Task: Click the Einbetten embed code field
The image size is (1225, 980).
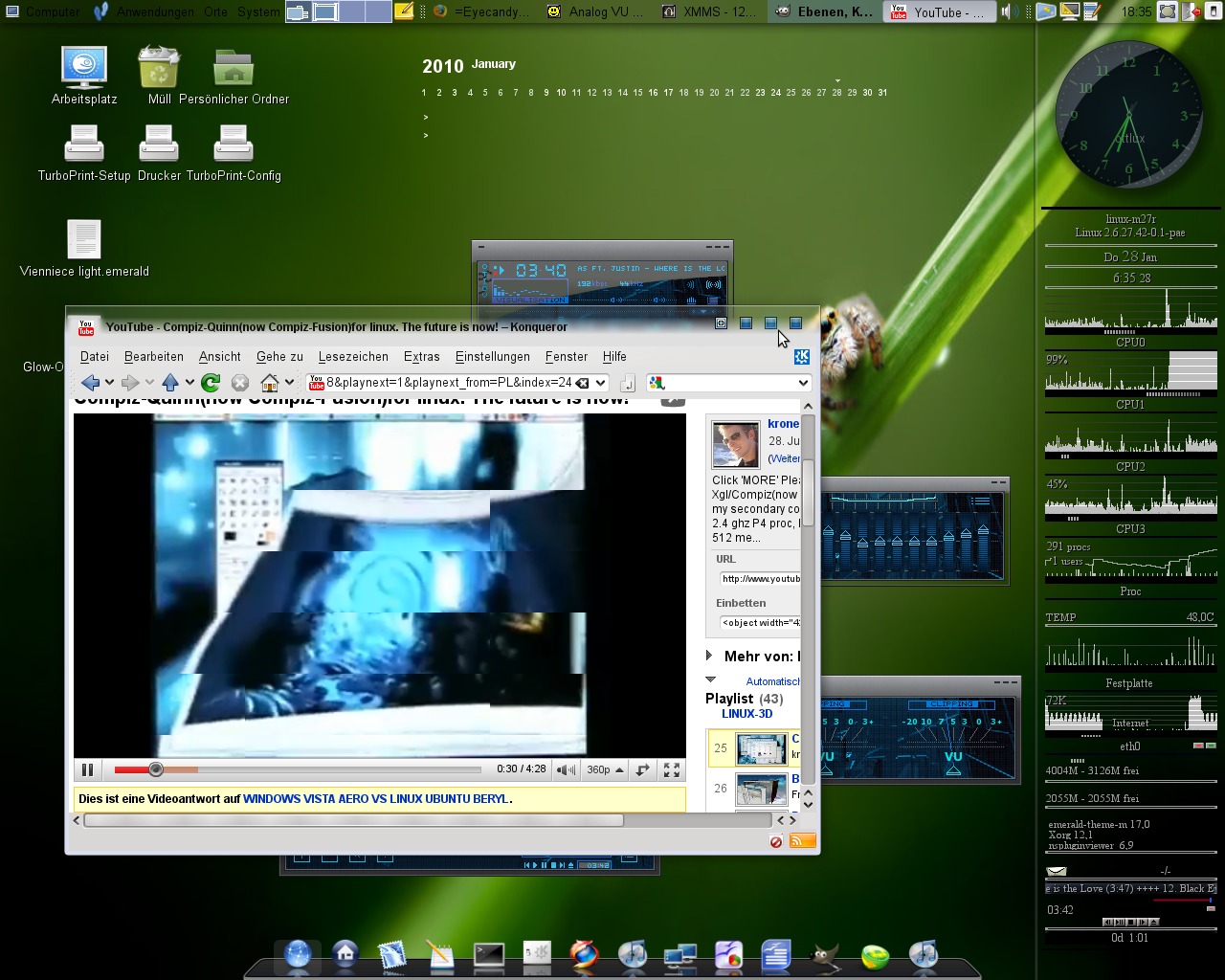Action: click(x=760, y=622)
